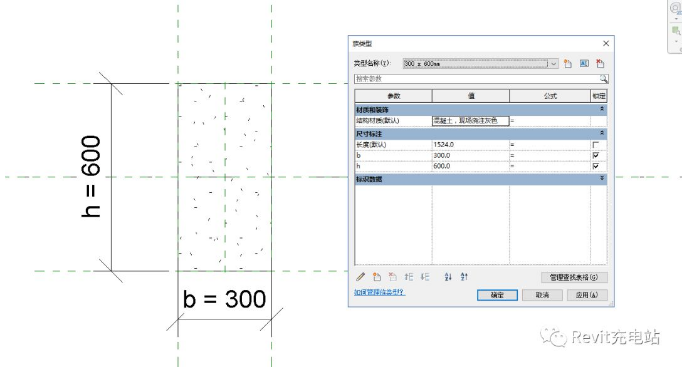Sort parameters in ascending order
This screenshot has height=372, width=689.
click(x=448, y=277)
